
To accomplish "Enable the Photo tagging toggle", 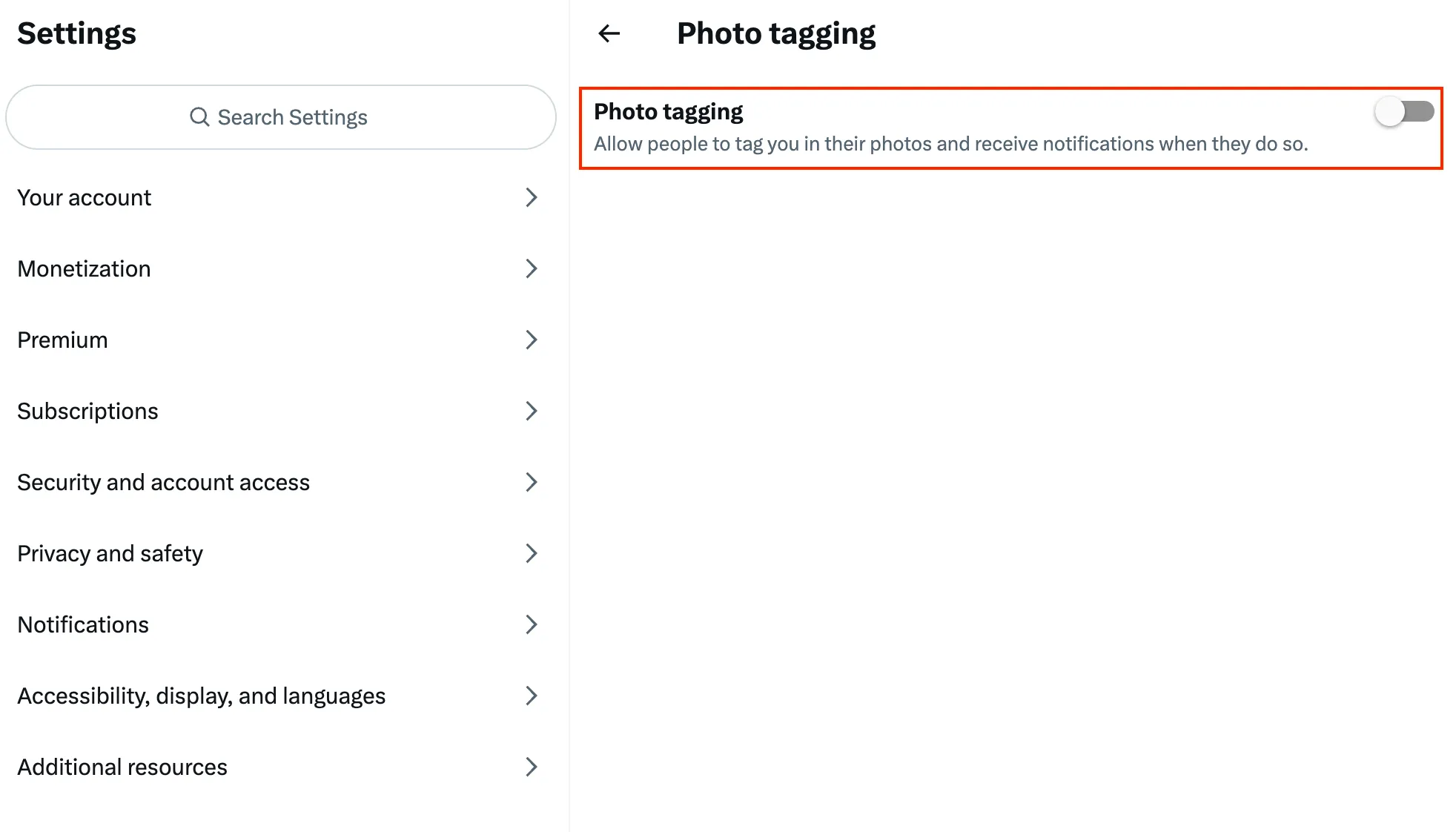I will pyautogui.click(x=1403, y=112).
